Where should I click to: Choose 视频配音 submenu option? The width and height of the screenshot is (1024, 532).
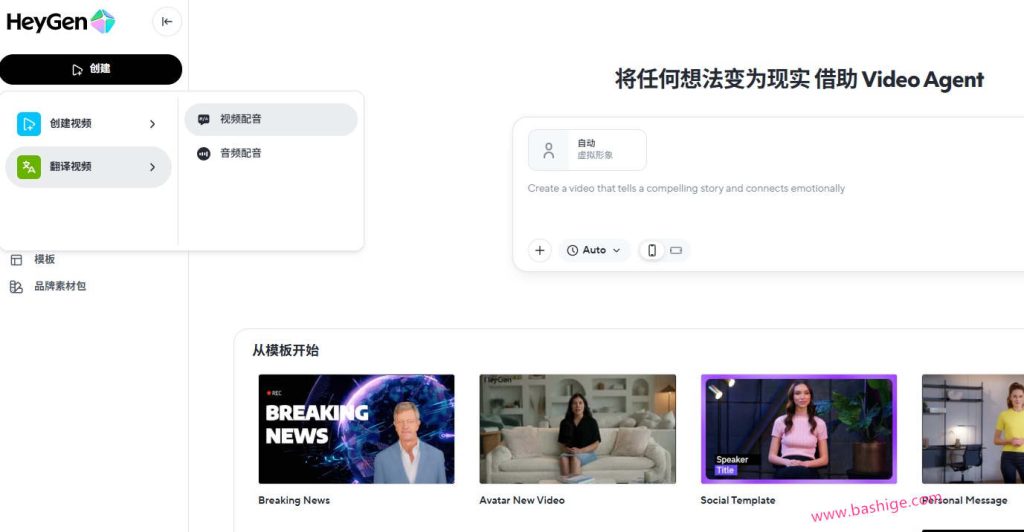pyautogui.click(x=270, y=119)
